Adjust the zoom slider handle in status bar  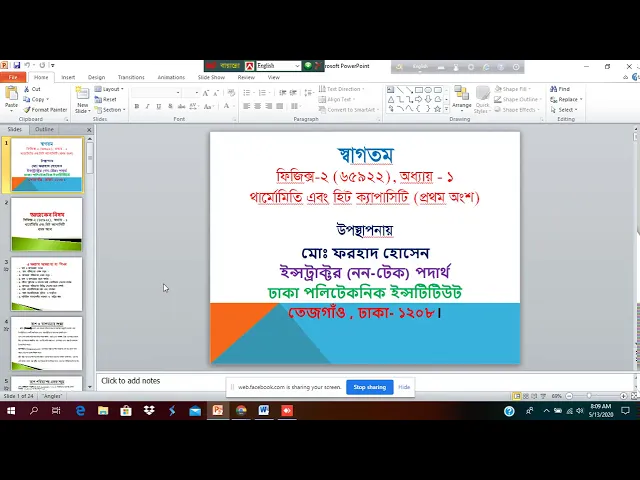(589, 396)
